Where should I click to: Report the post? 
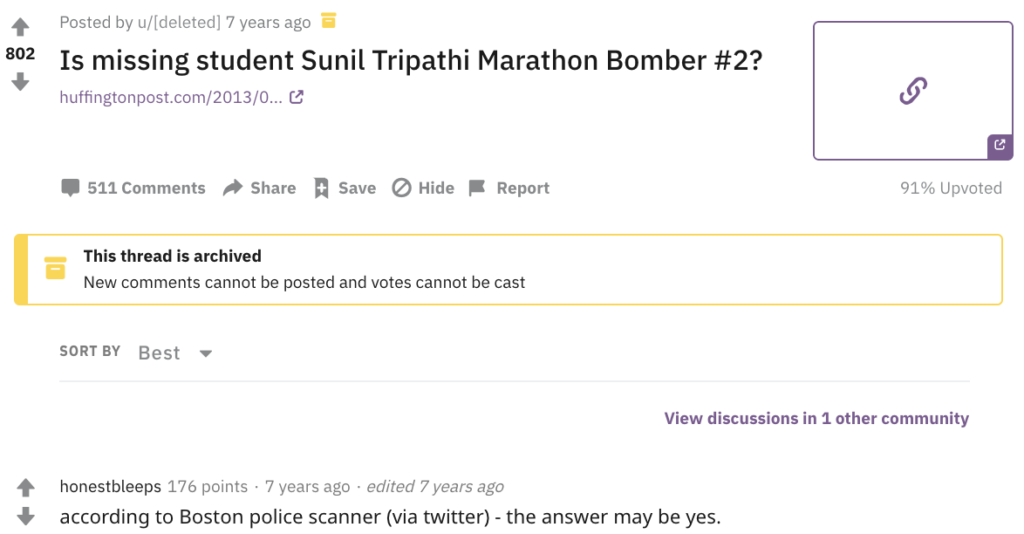[509, 188]
